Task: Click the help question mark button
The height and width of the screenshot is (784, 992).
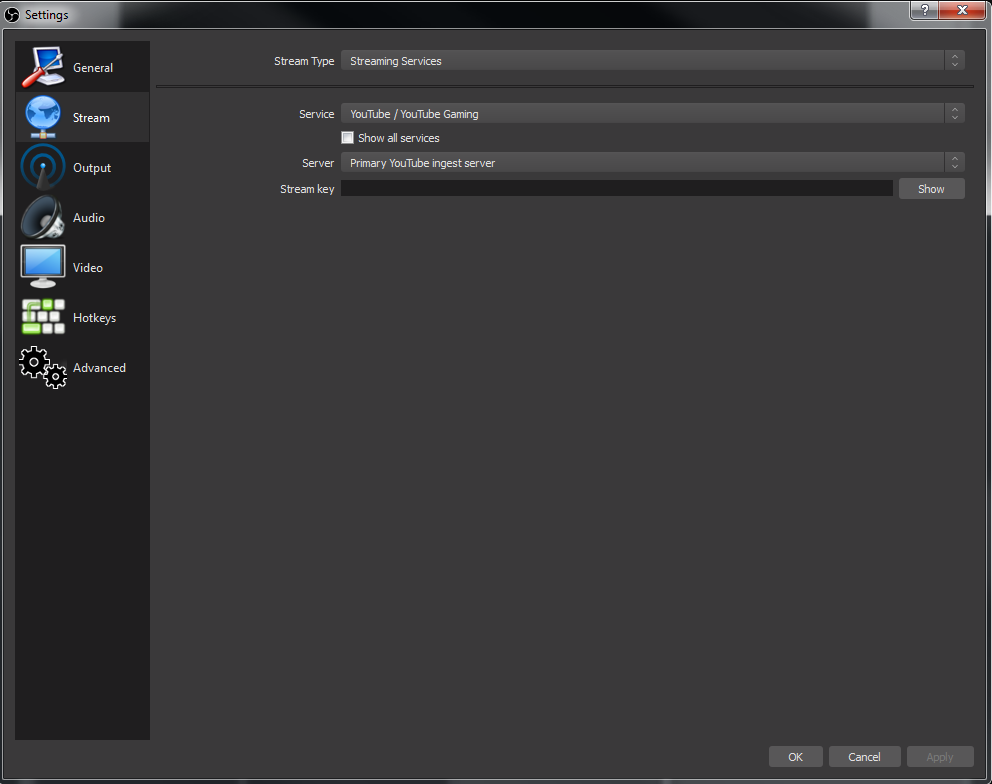Action: (x=924, y=9)
